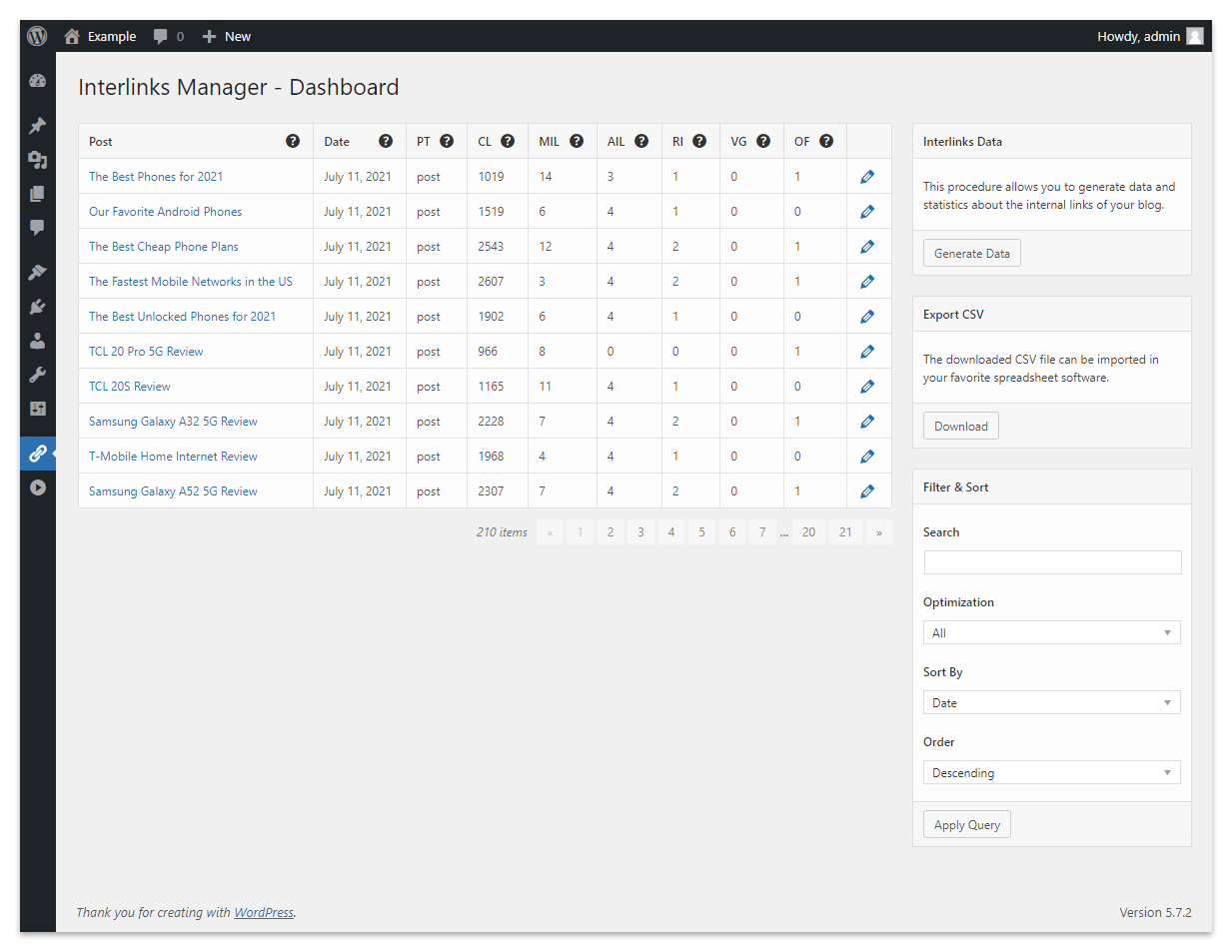
Task: Open the Users sidebar icon
Action: click(x=38, y=341)
